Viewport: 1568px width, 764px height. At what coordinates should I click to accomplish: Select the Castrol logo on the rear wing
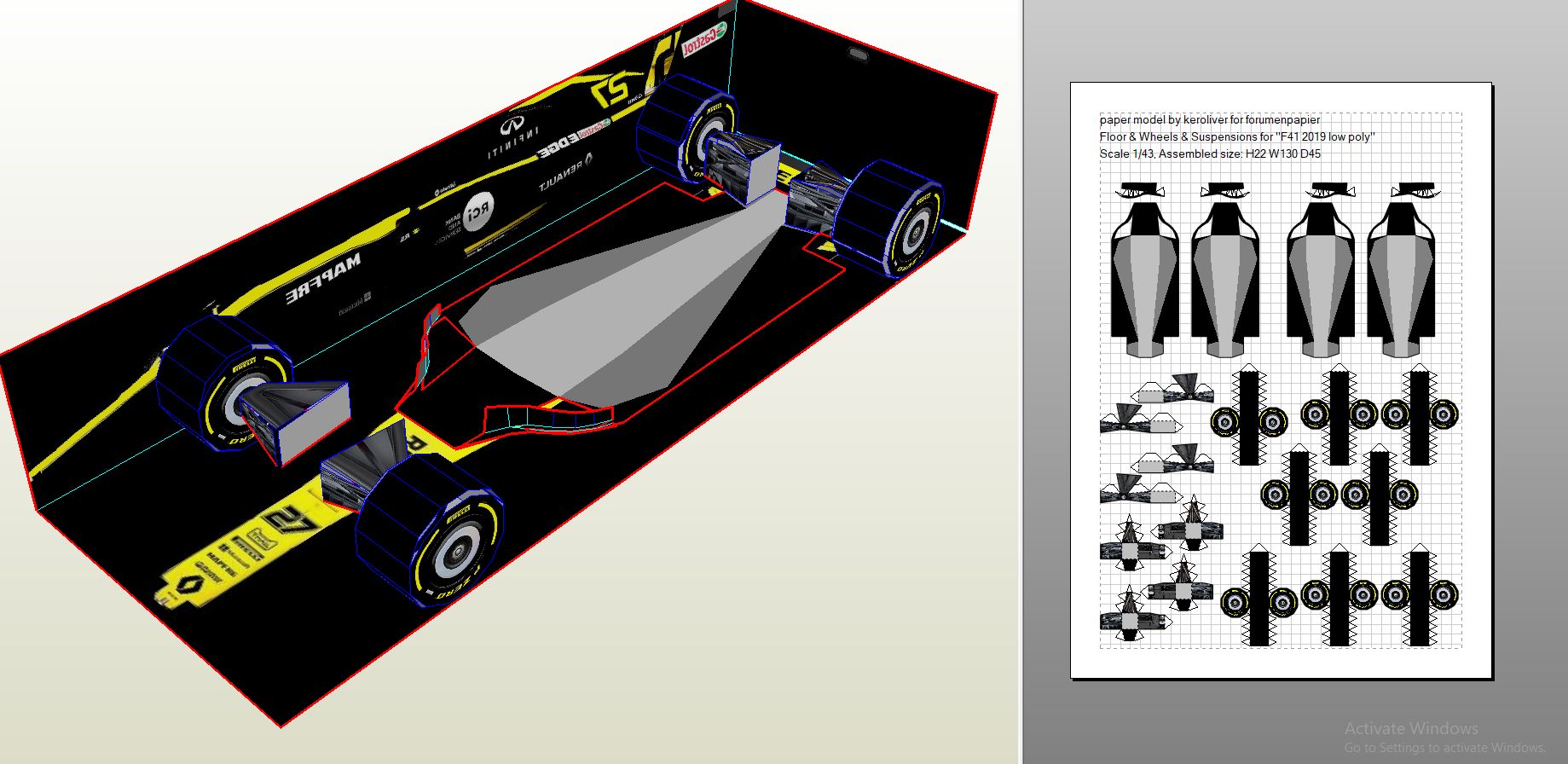705,38
